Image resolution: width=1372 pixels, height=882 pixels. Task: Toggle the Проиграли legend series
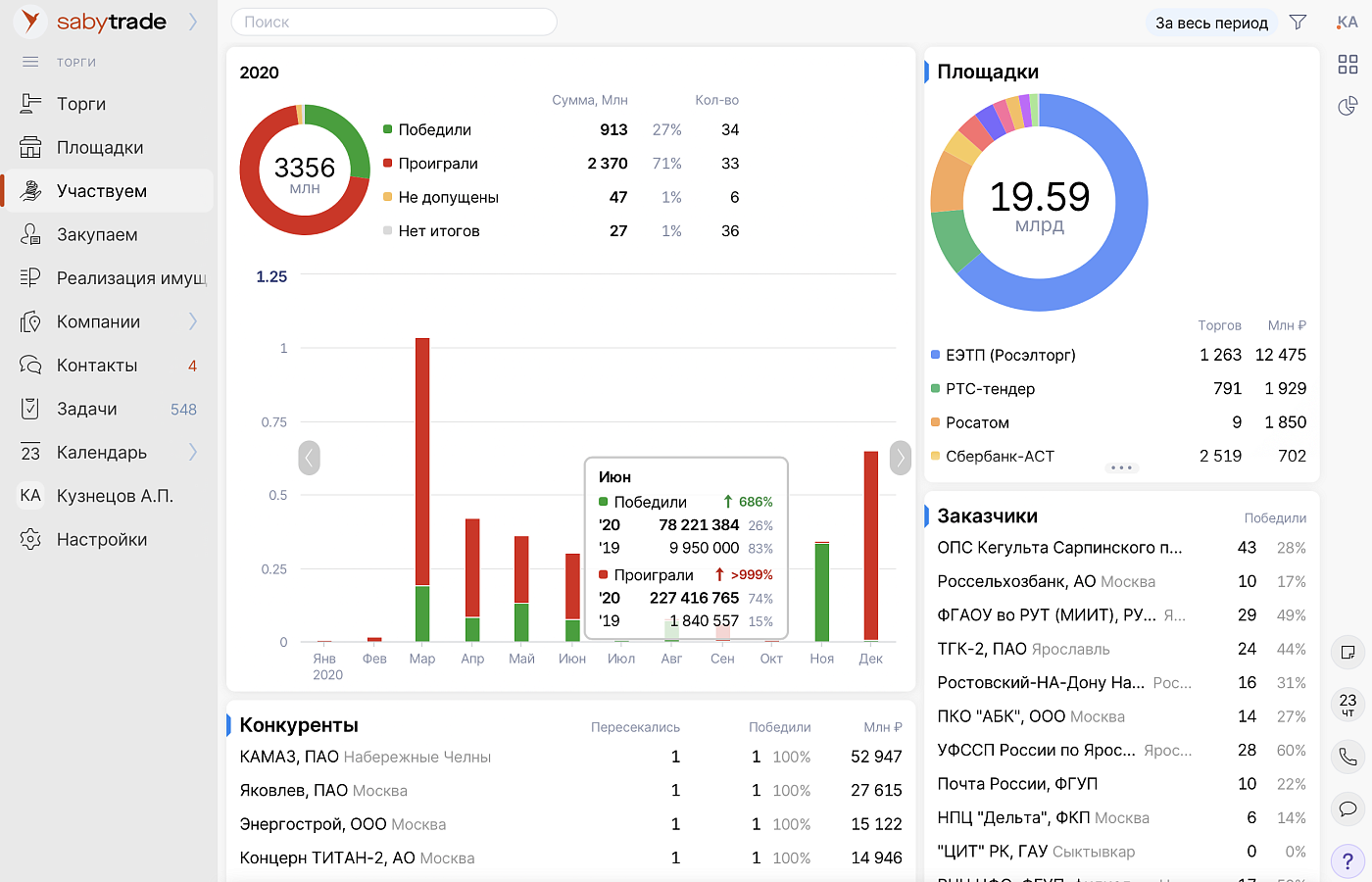pyautogui.click(x=430, y=164)
